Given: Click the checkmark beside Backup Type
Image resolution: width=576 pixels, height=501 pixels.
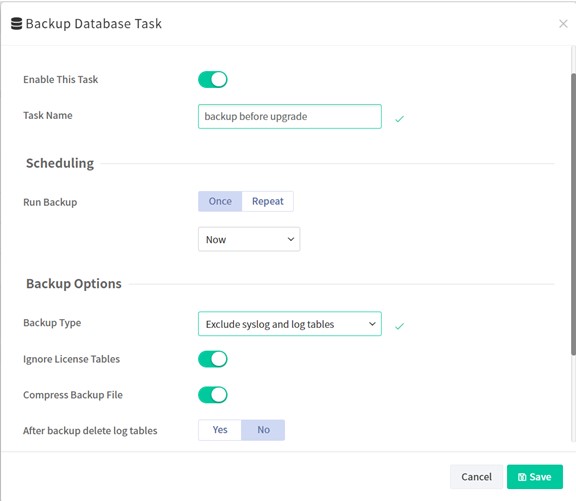Looking at the screenshot, I should click(399, 326).
